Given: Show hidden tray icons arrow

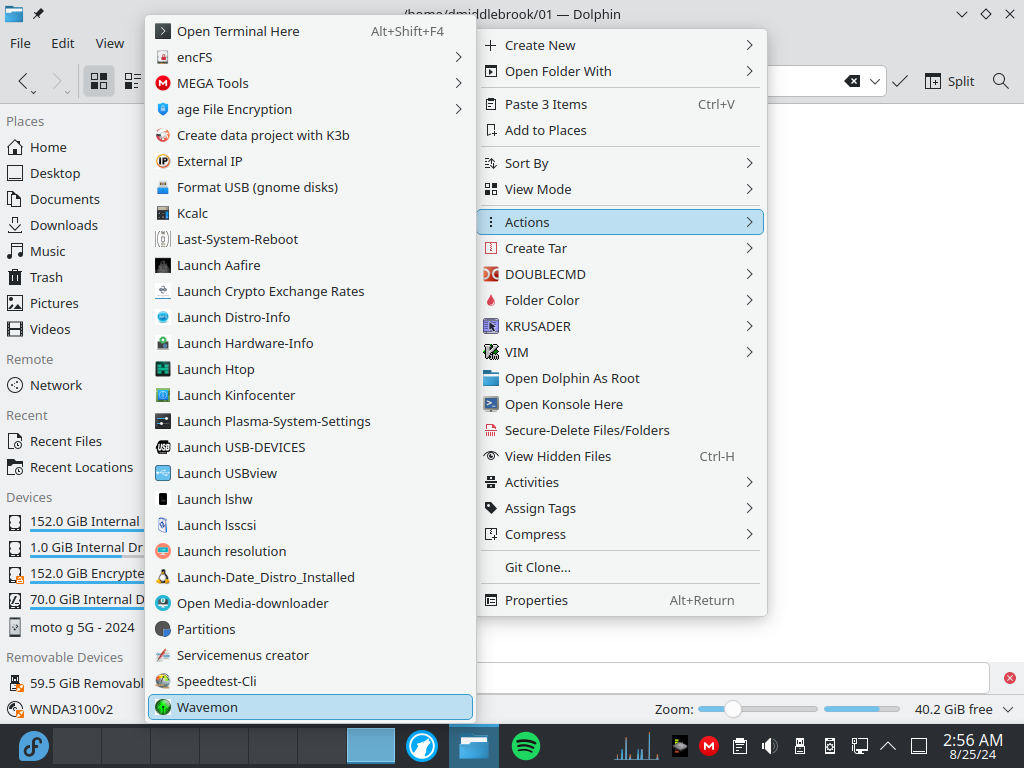Looking at the screenshot, I should pyautogui.click(x=888, y=746).
